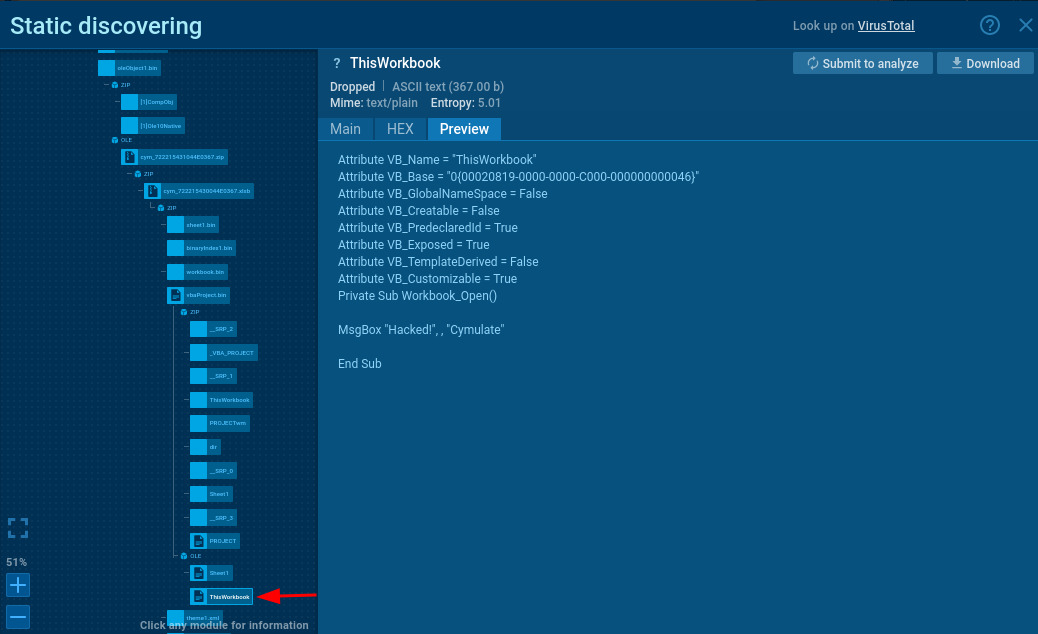Image resolution: width=1038 pixels, height=634 pixels.
Task: Click the cym_722215431044E0367.zip archive node
Action: [174, 157]
